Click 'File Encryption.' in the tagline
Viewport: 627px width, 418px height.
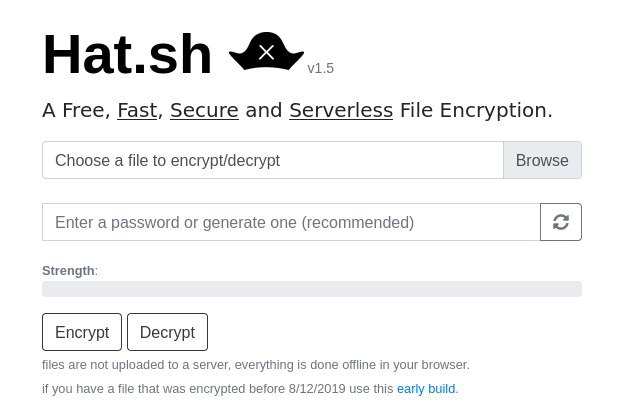(x=476, y=110)
